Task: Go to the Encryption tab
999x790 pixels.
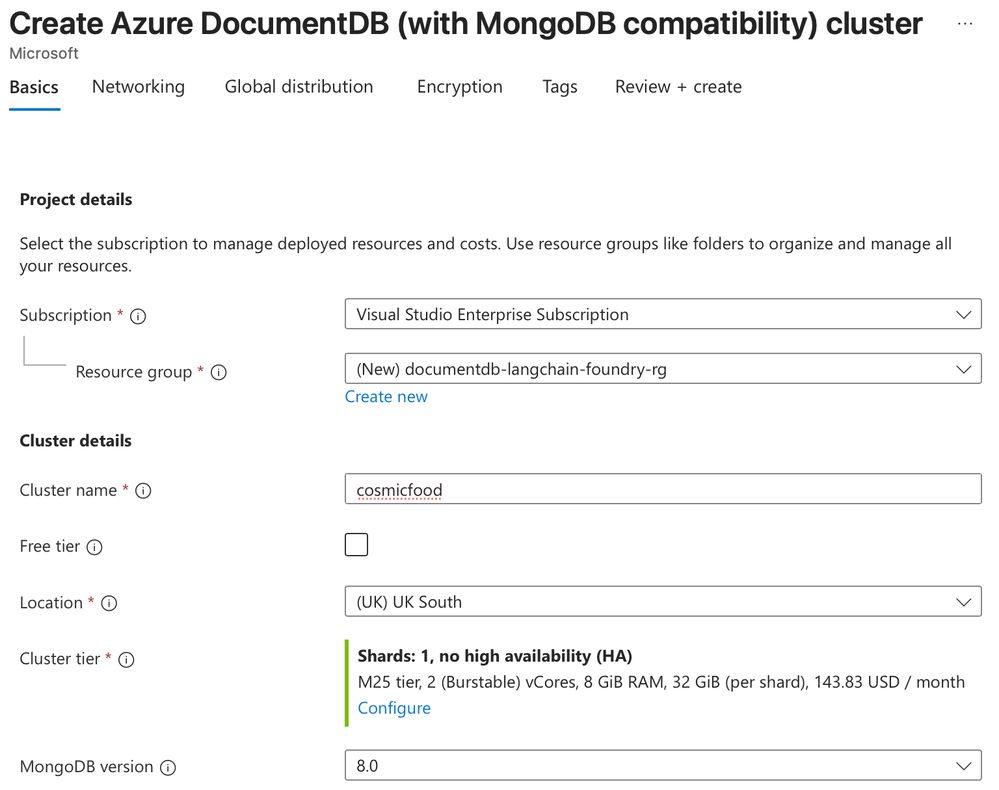Action: click(x=460, y=87)
